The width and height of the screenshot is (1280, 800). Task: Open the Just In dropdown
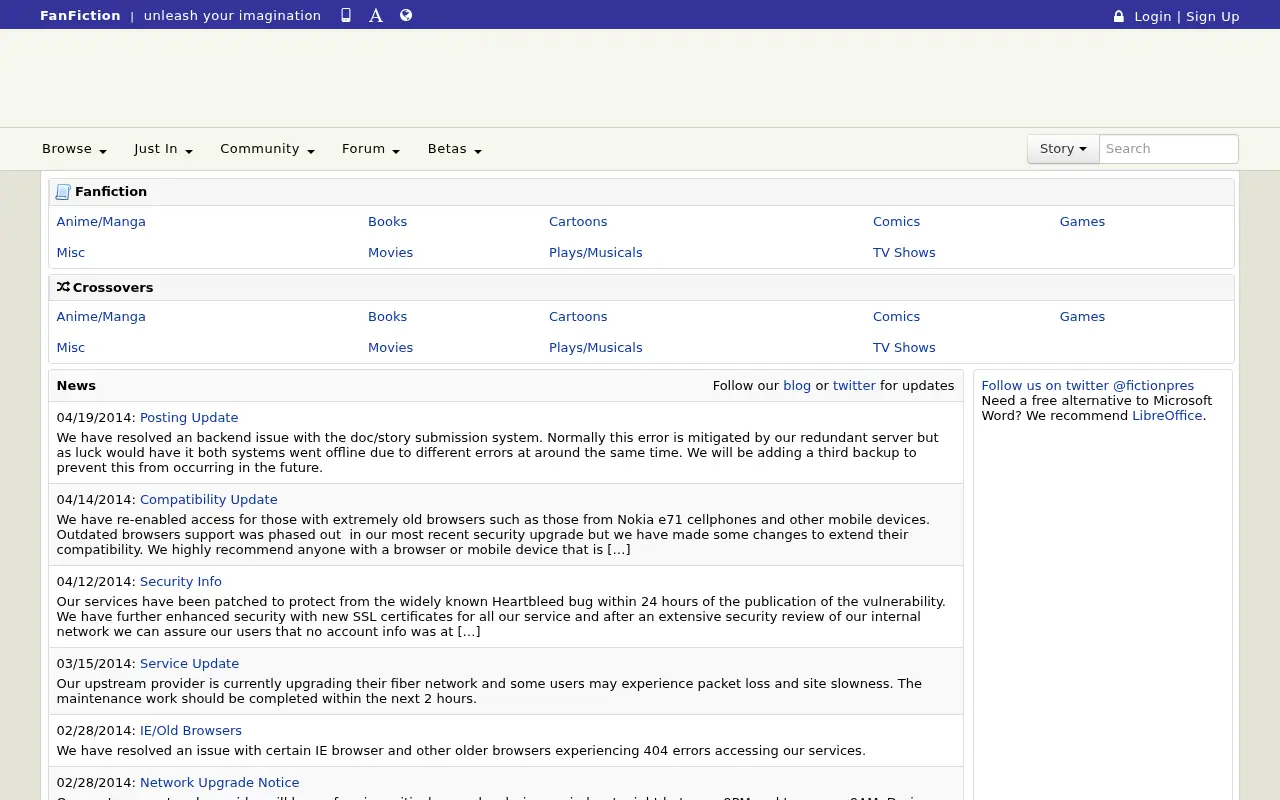coord(163,149)
